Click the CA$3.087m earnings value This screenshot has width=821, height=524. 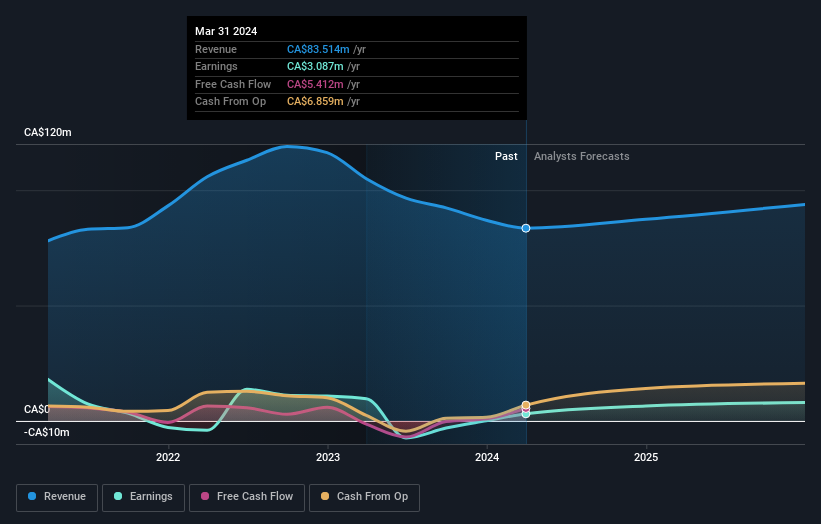tap(315, 66)
